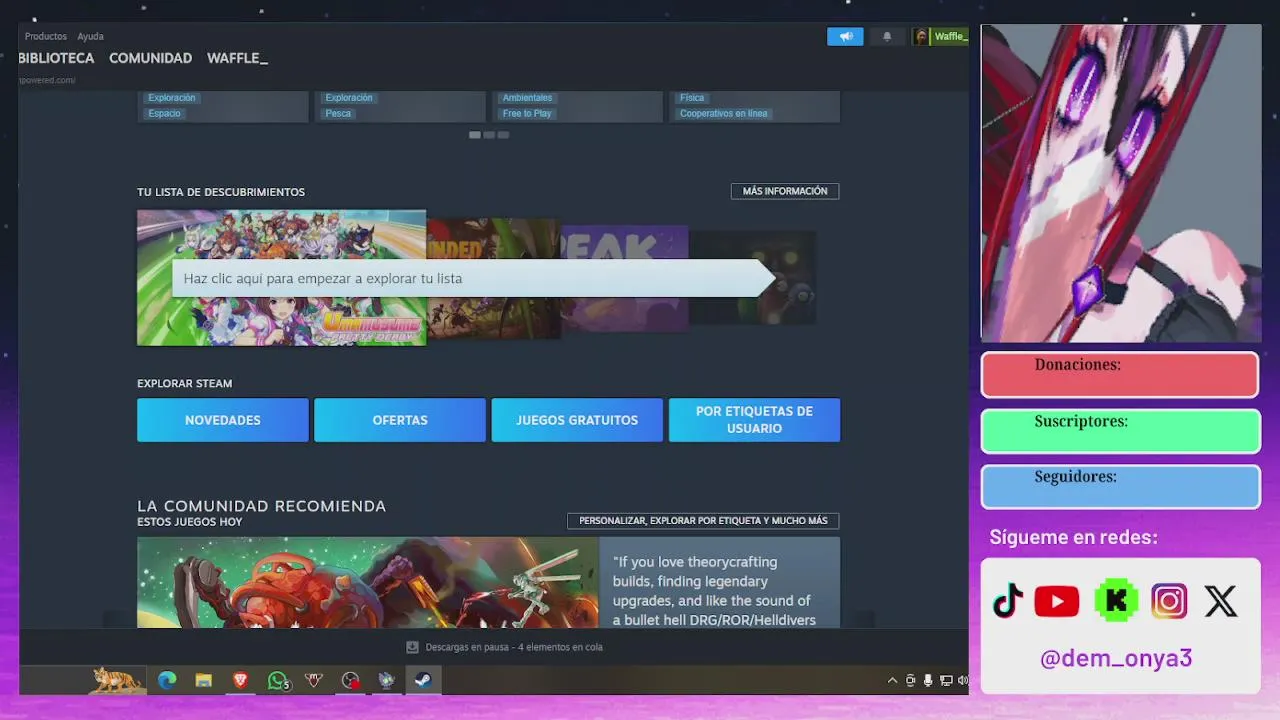Select the Espacio tag
The image size is (1280, 720).
pos(165,113)
